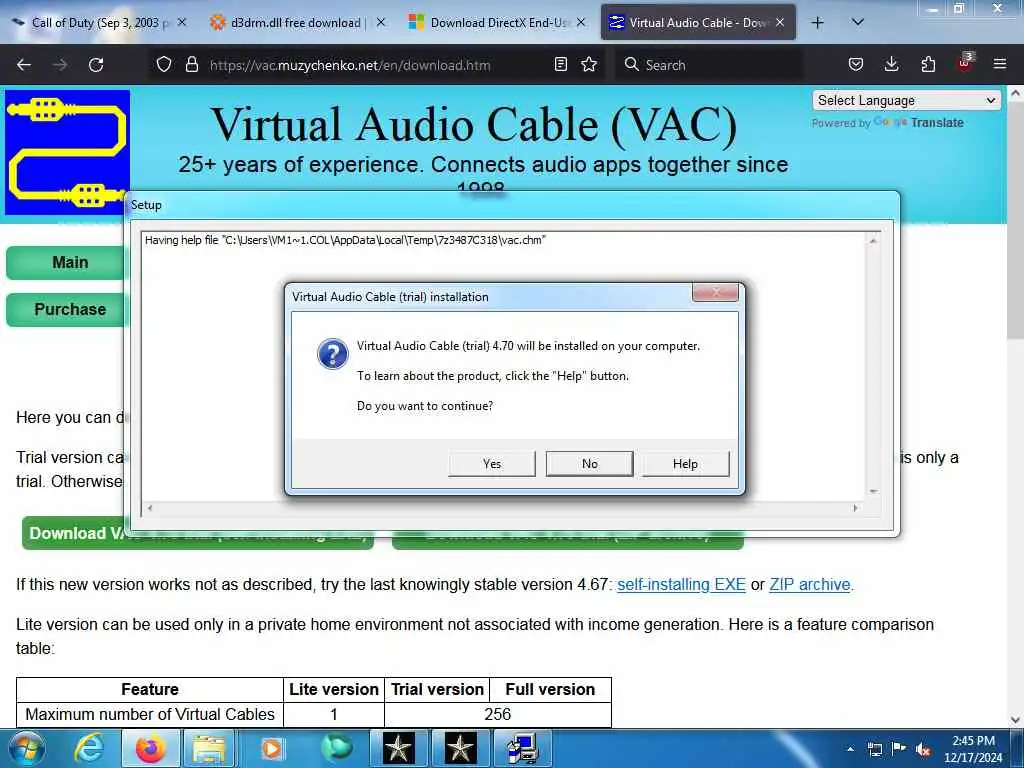Open the media player taskbar icon

coord(272,748)
